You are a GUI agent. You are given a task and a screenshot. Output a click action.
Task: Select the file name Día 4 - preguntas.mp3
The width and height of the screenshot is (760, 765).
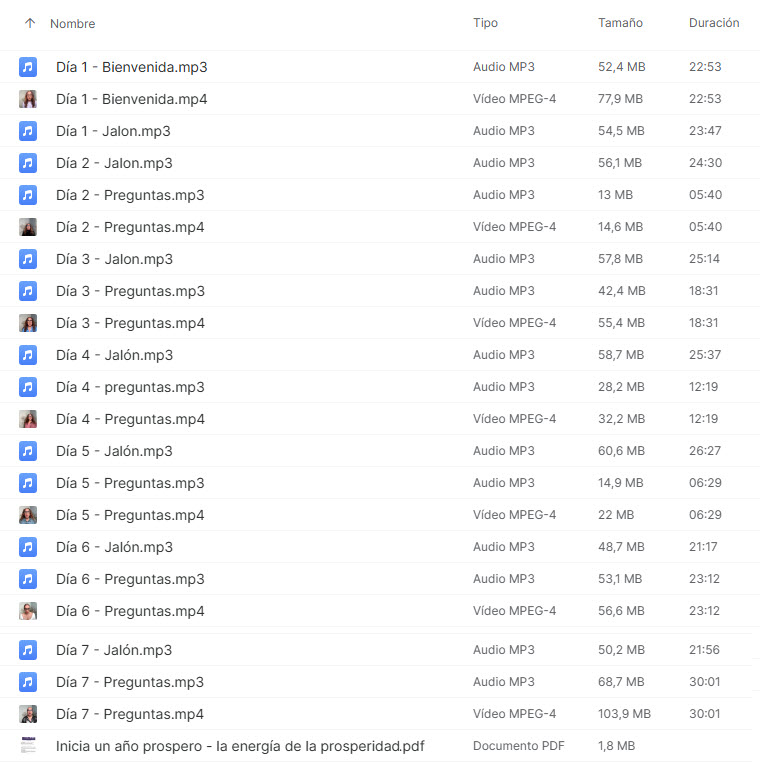click(x=130, y=387)
